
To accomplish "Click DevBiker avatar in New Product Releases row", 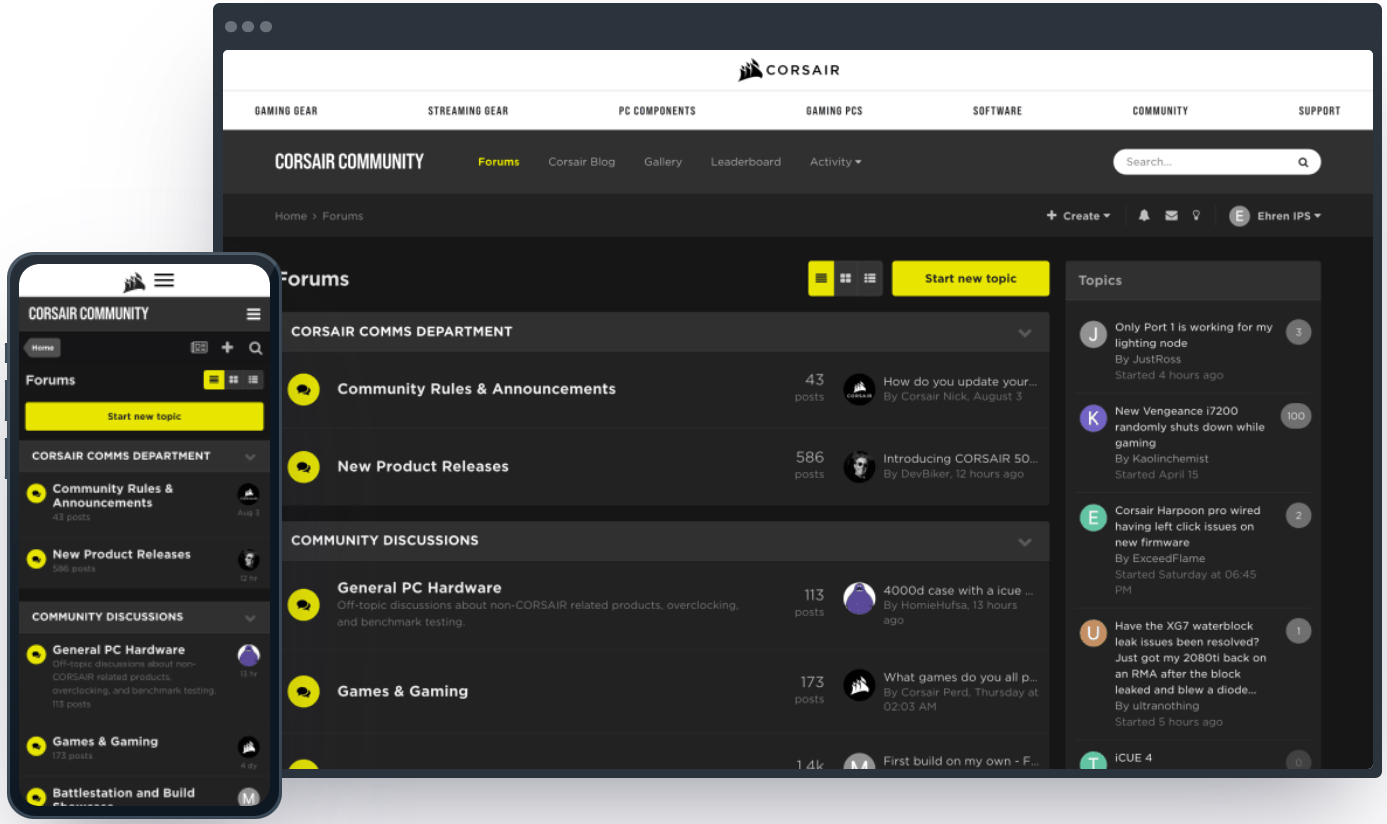I will pos(860,466).
